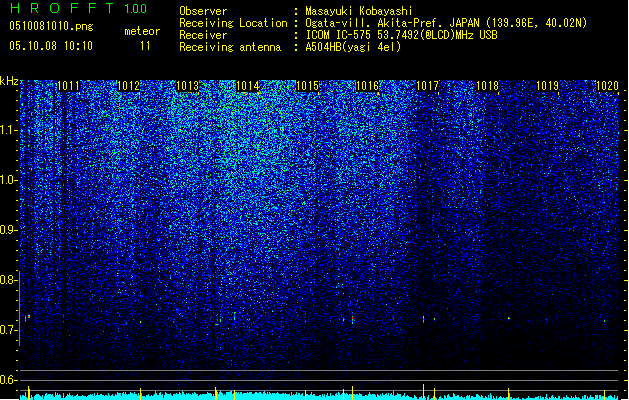
Task: Click the date stamp 05.10.08 10:10
Action: pyautogui.click(x=51, y=46)
